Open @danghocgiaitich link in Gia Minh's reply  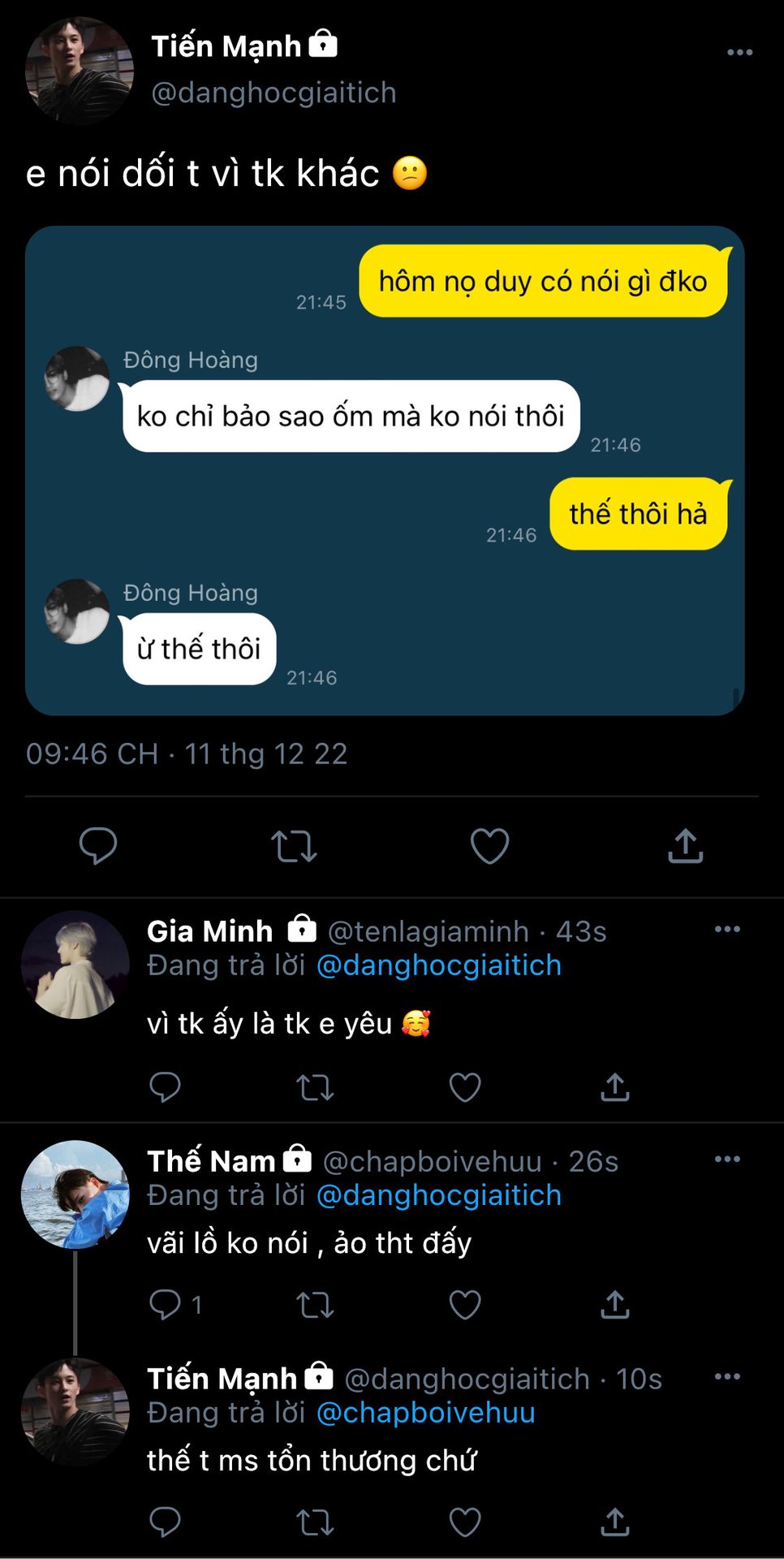[x=438, y=965]
